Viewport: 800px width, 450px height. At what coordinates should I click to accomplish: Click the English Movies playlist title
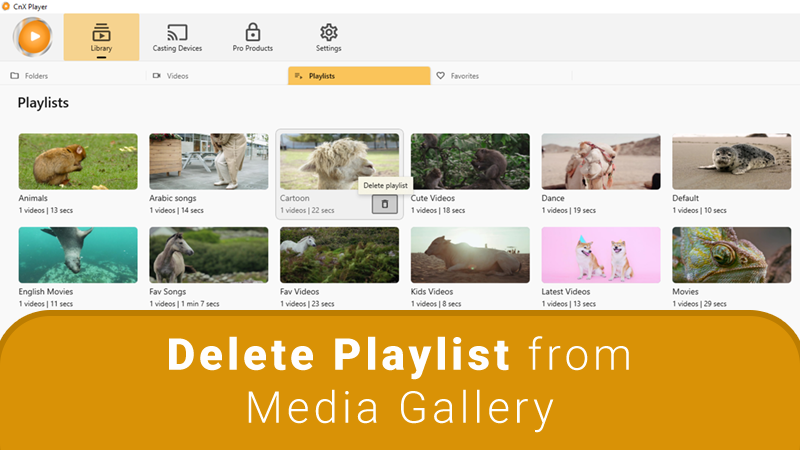coord(46,291)
